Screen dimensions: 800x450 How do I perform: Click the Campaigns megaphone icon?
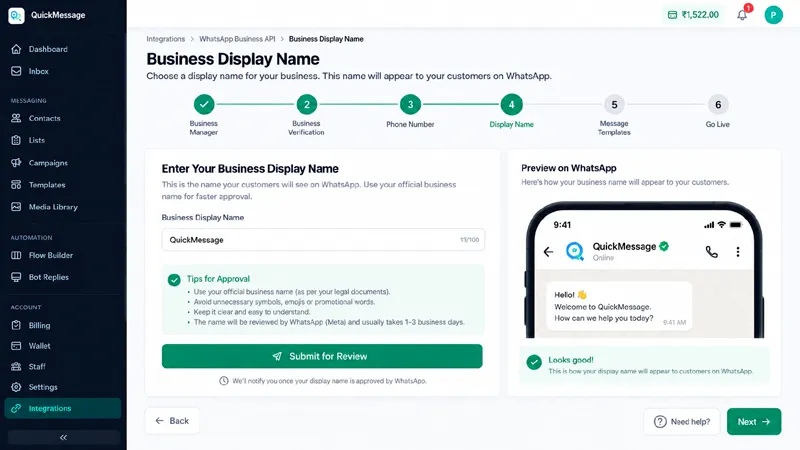point(16,163)
